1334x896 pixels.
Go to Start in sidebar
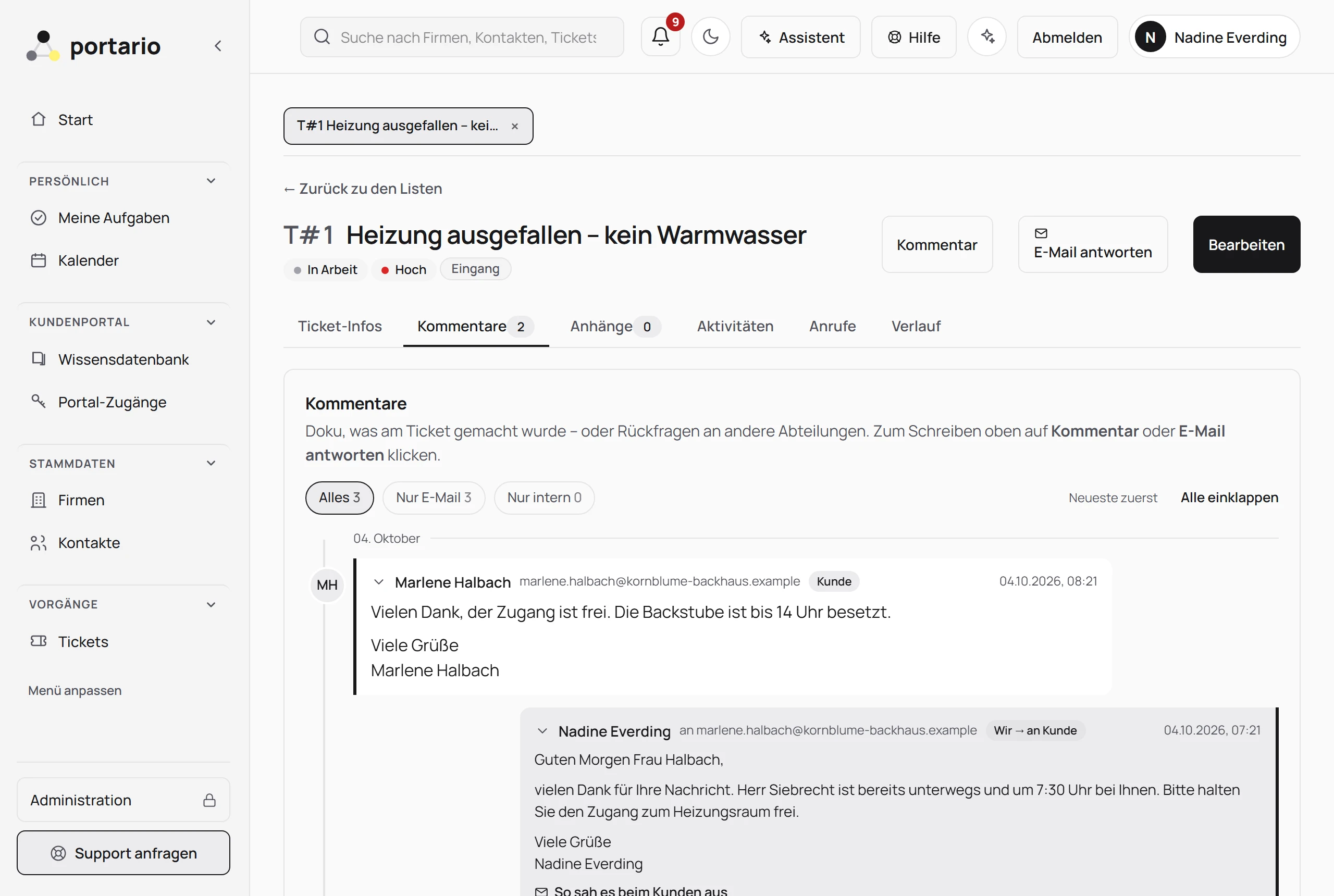(123, 119)
